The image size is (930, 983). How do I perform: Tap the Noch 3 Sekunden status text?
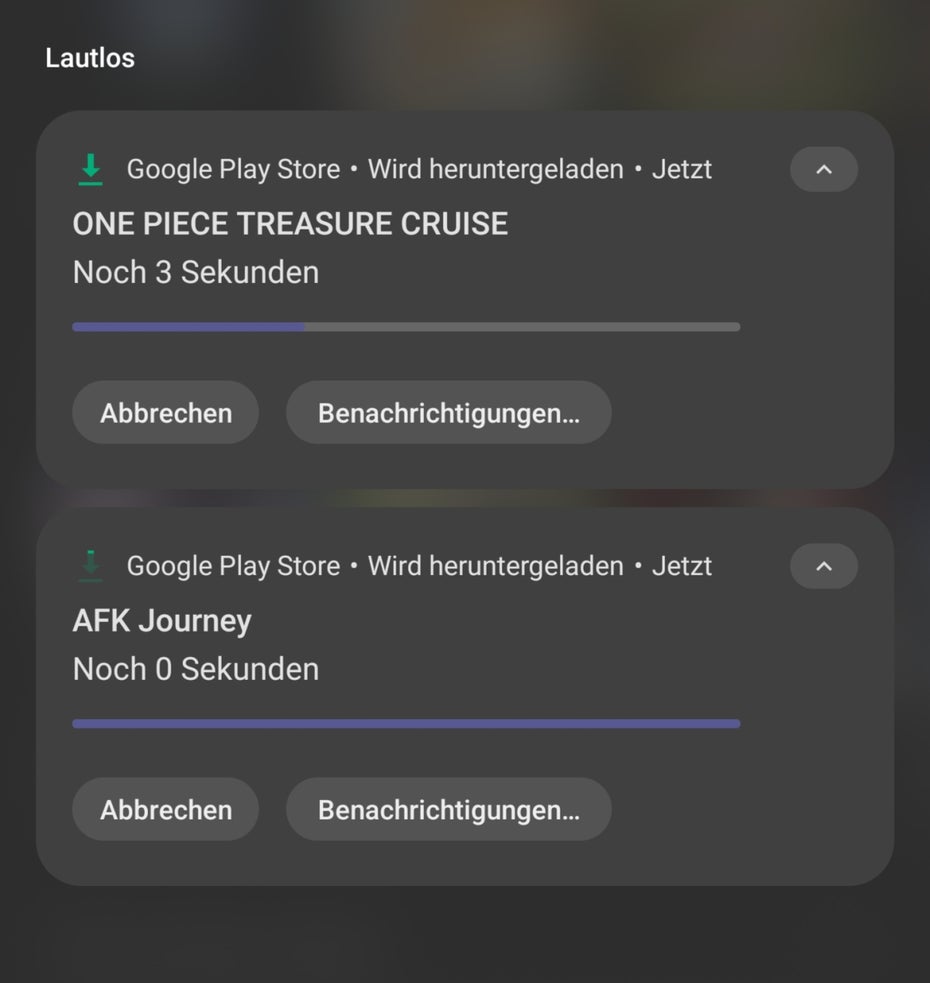point(196,273)
